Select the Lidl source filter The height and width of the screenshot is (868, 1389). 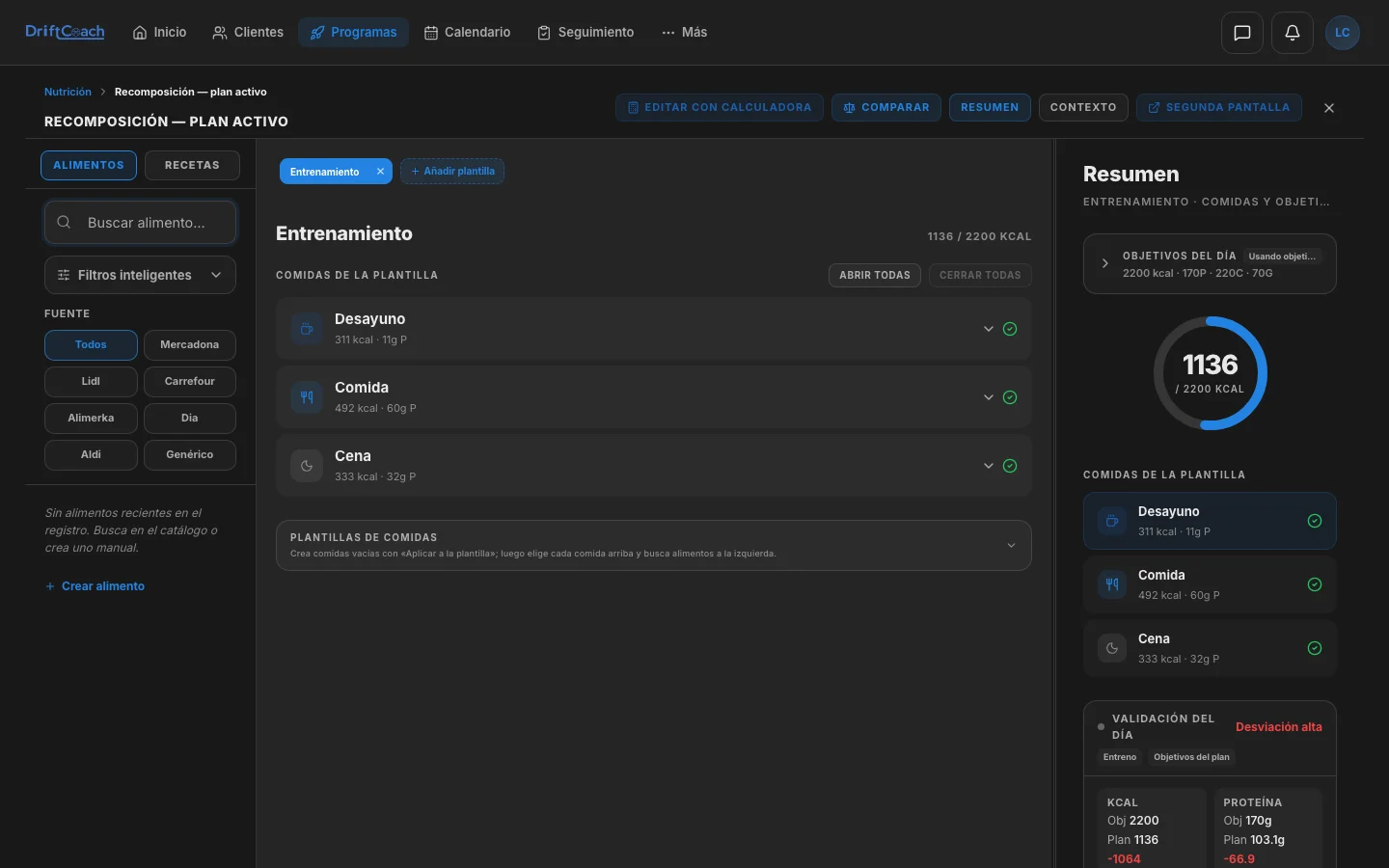(91, 382)
